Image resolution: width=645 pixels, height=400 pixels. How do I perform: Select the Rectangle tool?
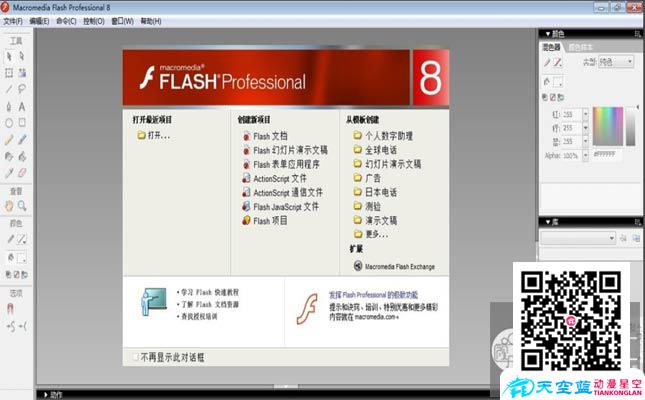(x=22, y=123)
